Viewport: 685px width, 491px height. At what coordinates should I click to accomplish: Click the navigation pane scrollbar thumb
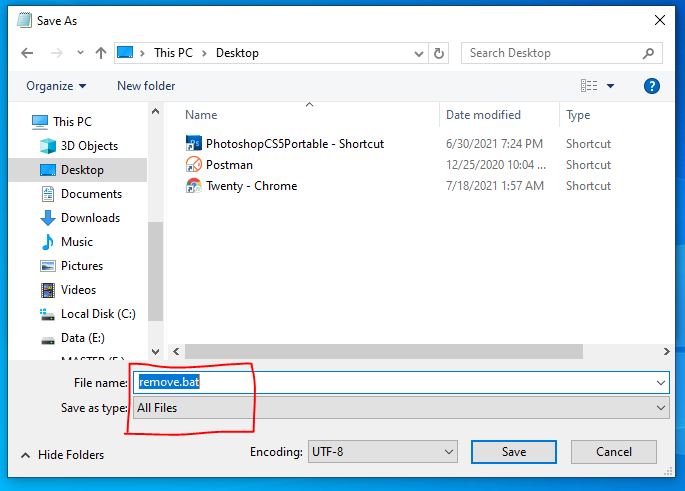pos(156,271)
